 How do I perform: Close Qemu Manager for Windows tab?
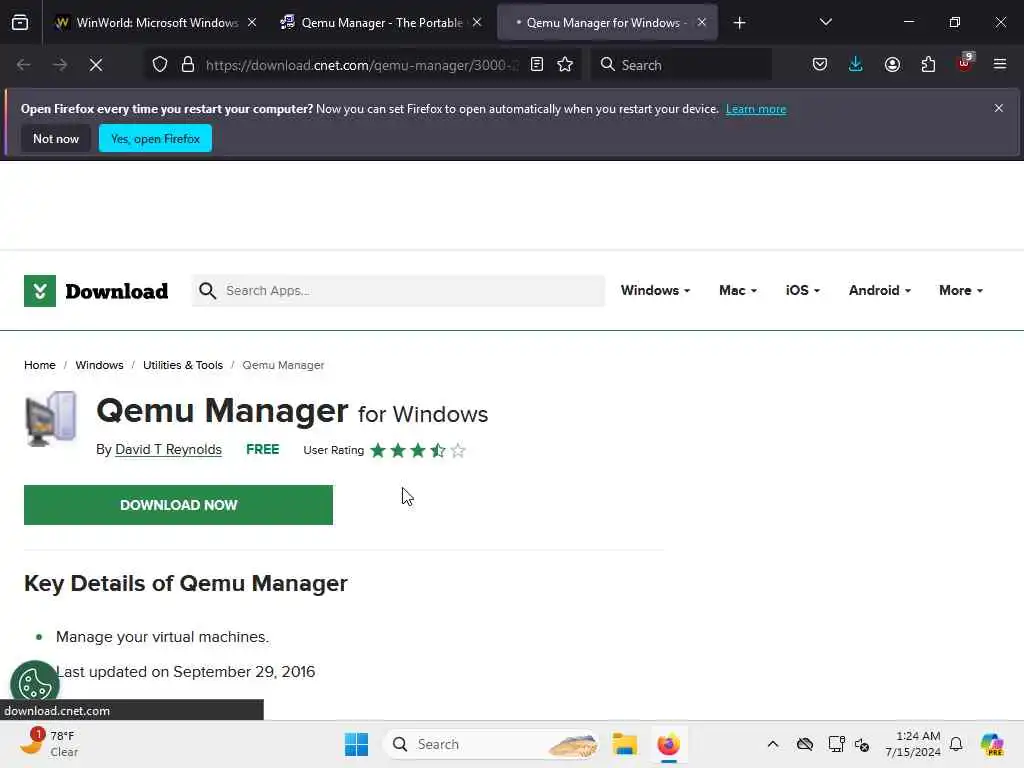point(702,23)
